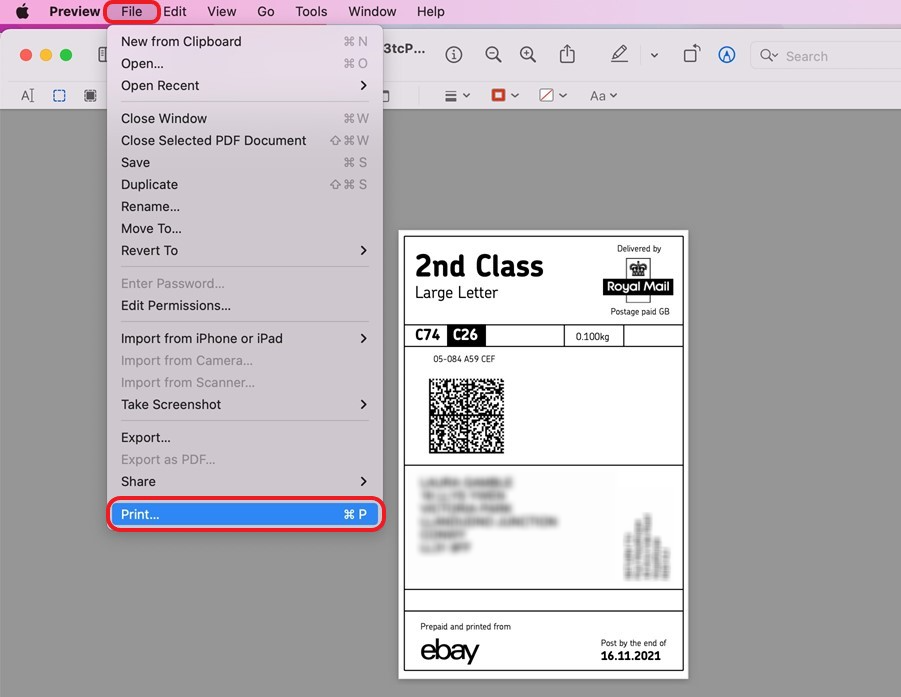Open the Apple menu
901x697 pixels.
point(22,11)
